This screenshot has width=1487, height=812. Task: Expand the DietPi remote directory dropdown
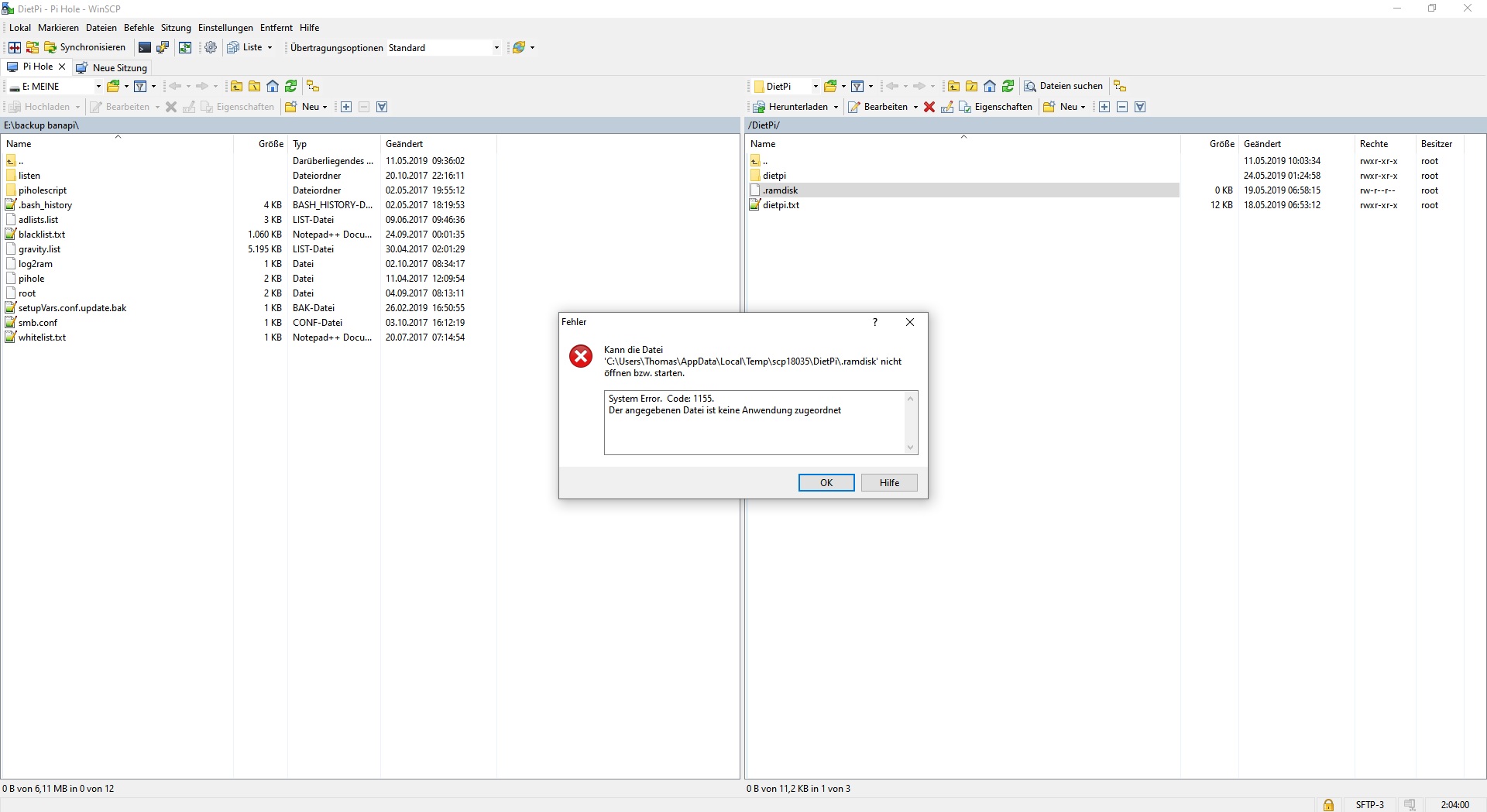[x=815, y=87]
